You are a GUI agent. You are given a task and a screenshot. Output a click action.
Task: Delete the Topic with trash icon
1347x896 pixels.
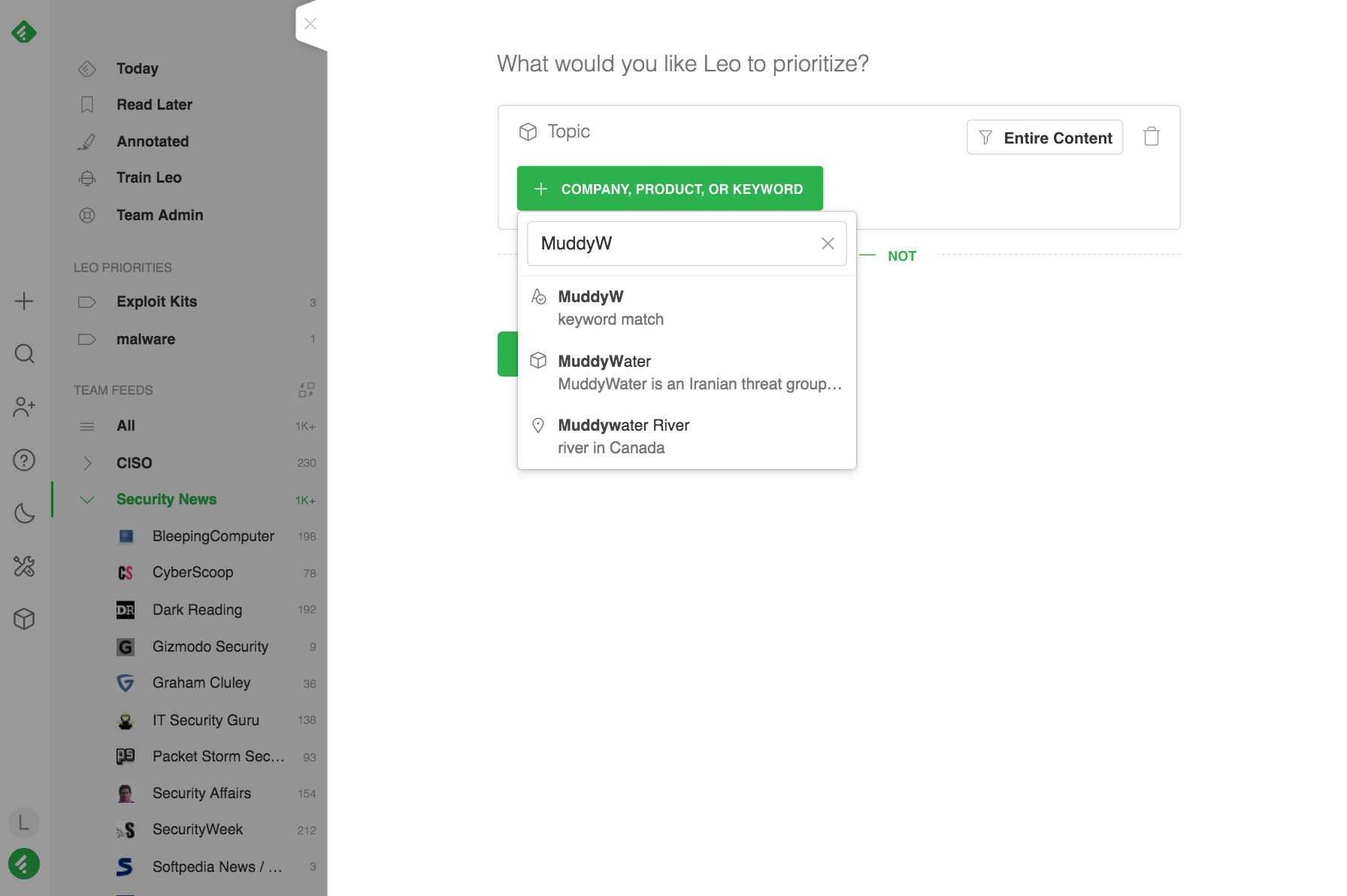(1151, 136)
